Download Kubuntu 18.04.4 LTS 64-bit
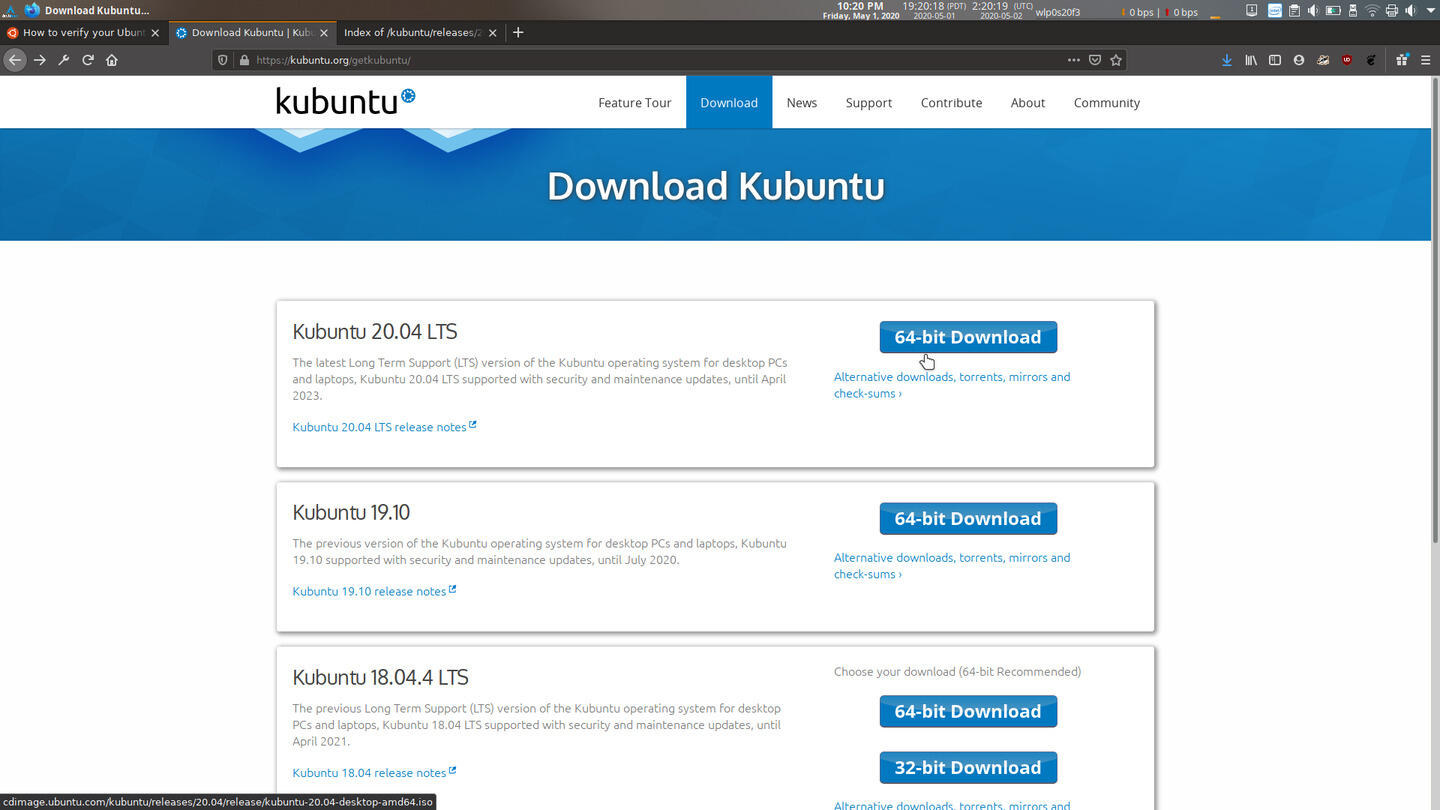Image resolution: width=1440 pixels, height=810 pixels. pyautogui.click(x=968, y=711)
